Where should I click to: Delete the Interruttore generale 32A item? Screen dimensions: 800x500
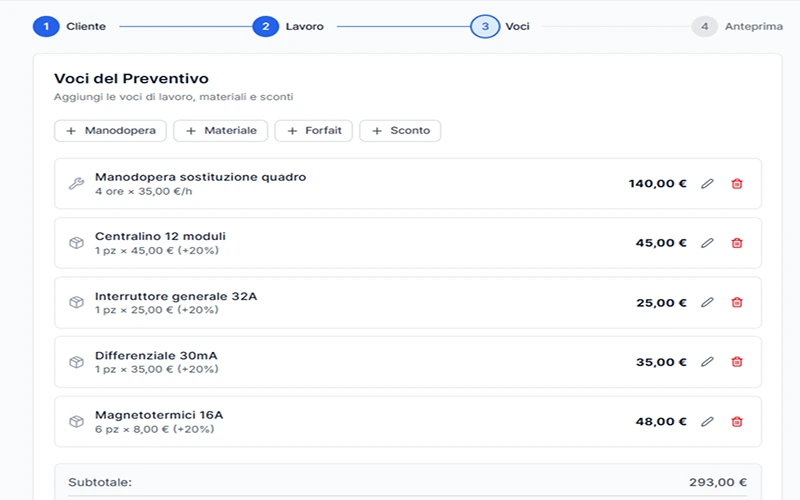[x=737, y=302]
